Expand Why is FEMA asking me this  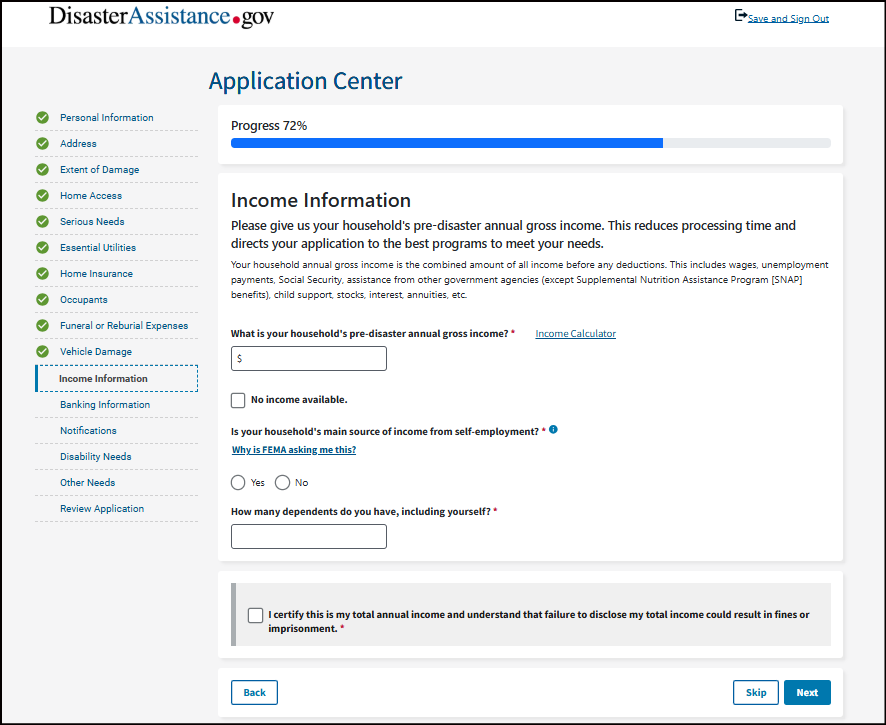click(294, 450)
